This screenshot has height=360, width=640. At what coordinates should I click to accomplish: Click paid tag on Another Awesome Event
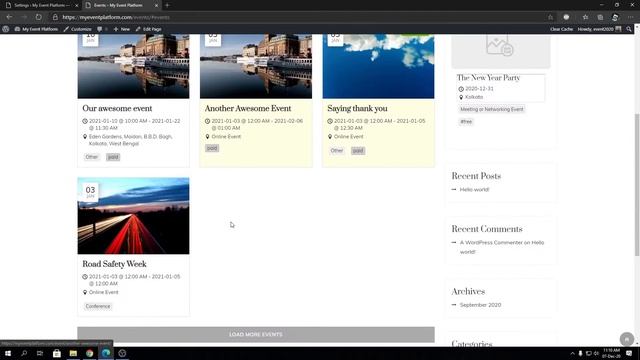point(212,148)
